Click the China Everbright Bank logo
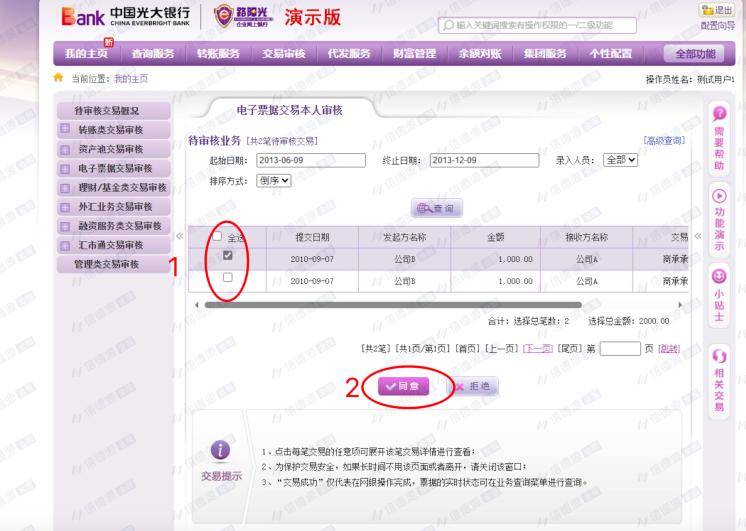Screen dimensions: 746x531 (x=126, y=17)
